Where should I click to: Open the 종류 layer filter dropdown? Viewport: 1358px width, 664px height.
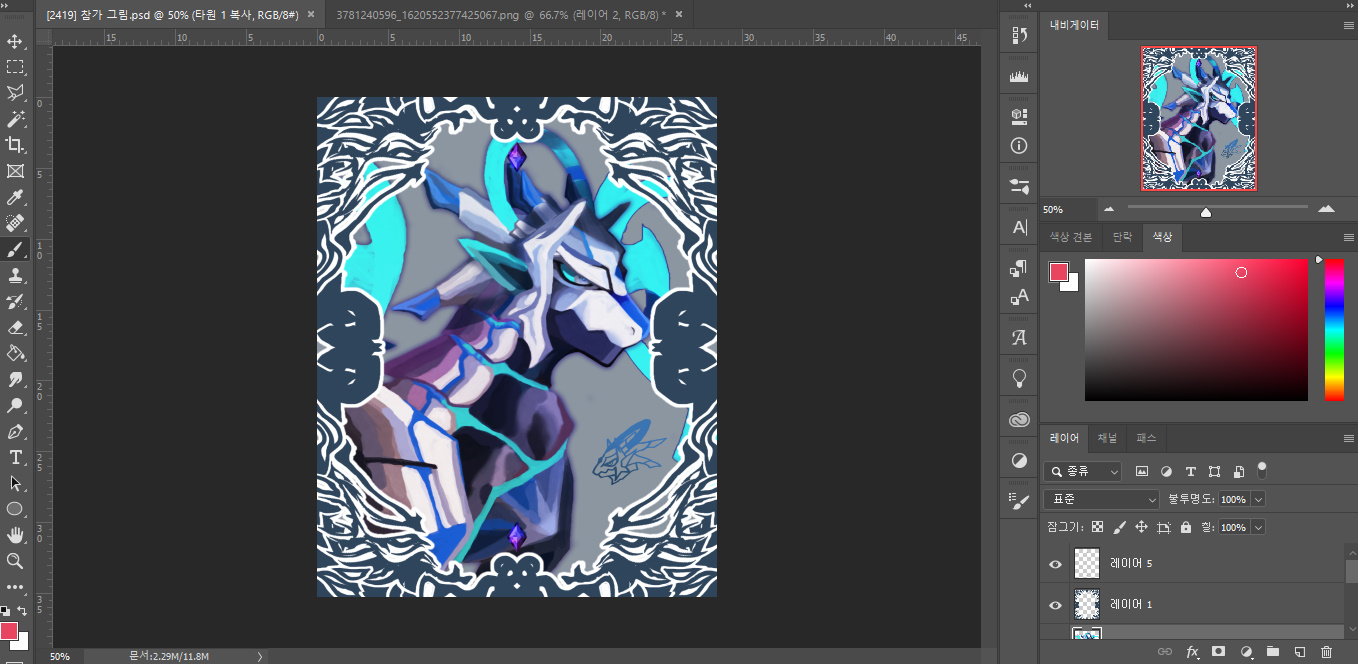[x=1083, y=471]
